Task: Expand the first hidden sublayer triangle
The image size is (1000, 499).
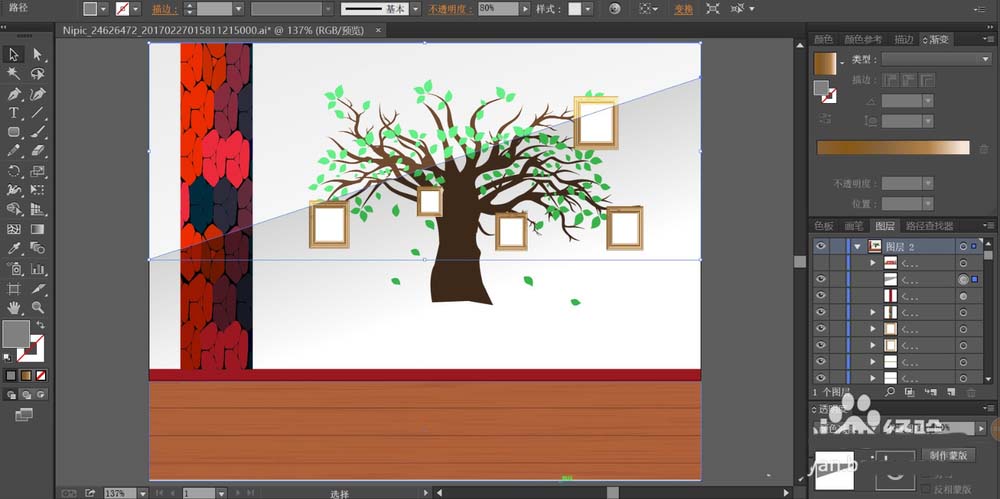Action: 873,262
